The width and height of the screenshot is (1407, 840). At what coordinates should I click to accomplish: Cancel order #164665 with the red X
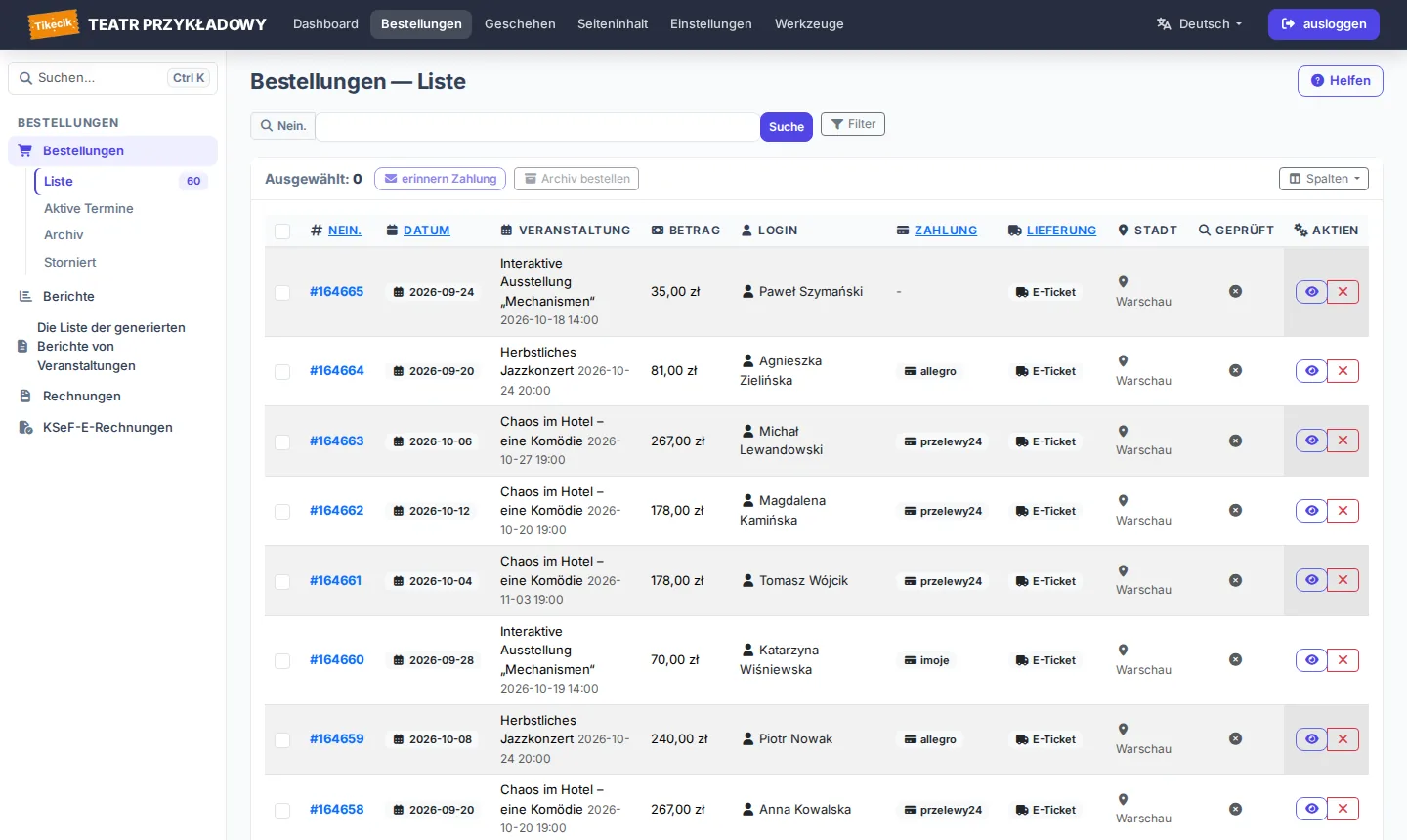1343,292
